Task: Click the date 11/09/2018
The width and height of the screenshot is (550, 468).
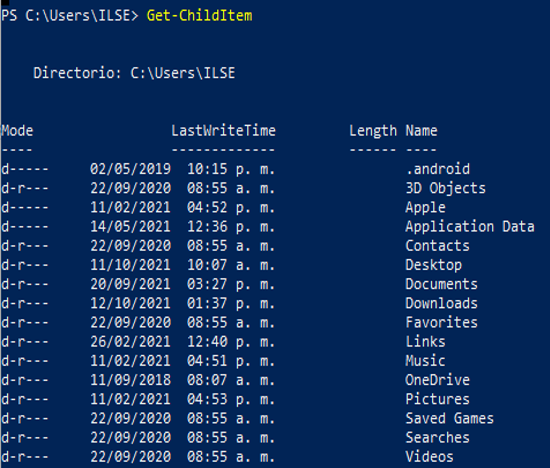Action: [x=130, y=380]
